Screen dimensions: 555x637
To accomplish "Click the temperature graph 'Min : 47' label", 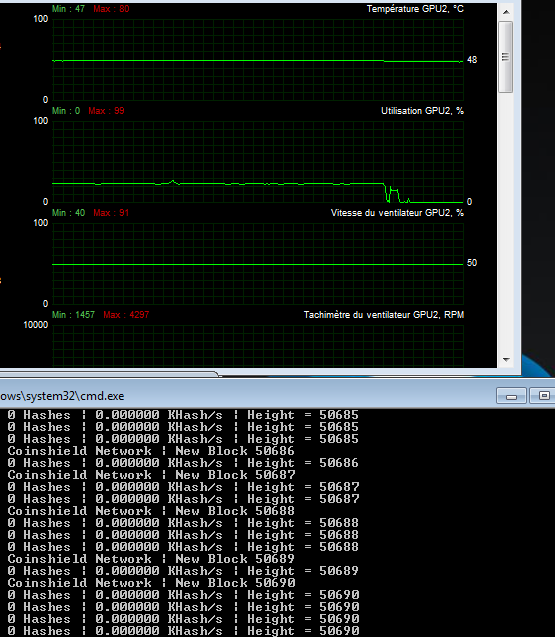I will click(68, 9).
